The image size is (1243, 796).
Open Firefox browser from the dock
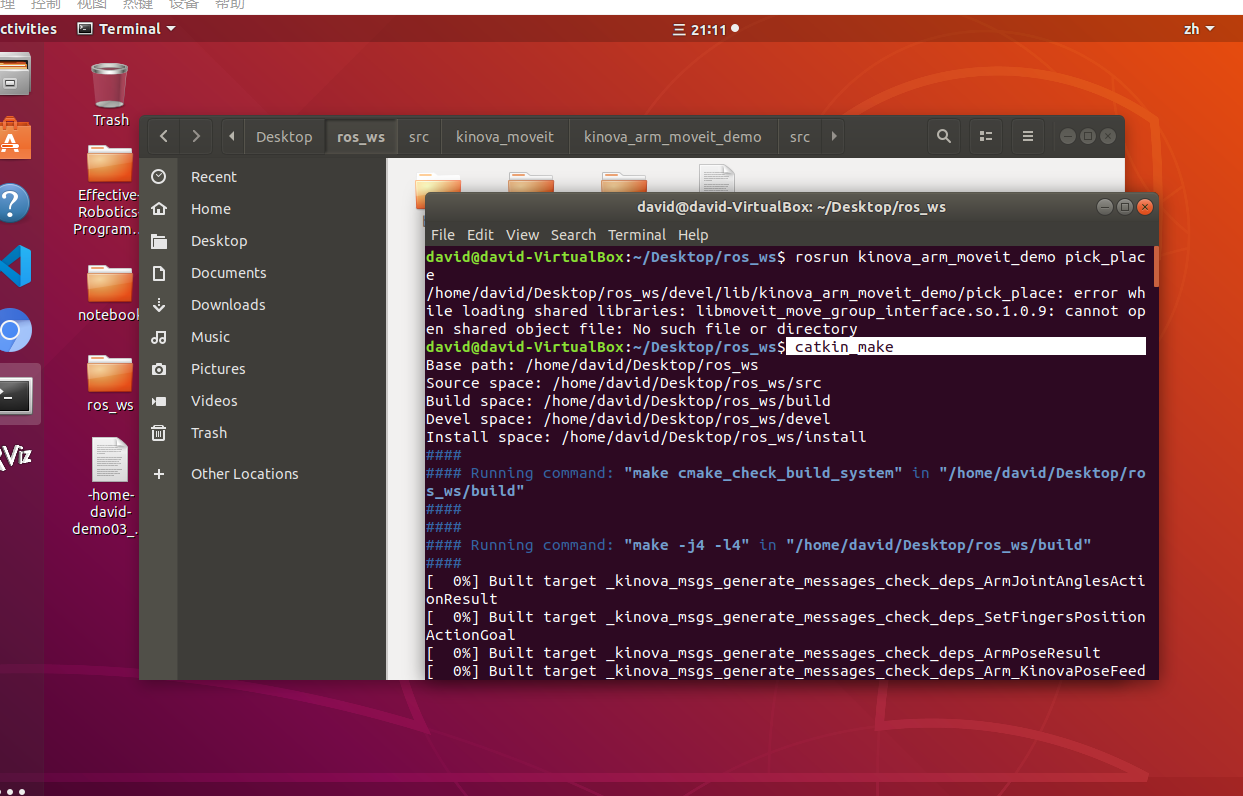pos(15,330)
